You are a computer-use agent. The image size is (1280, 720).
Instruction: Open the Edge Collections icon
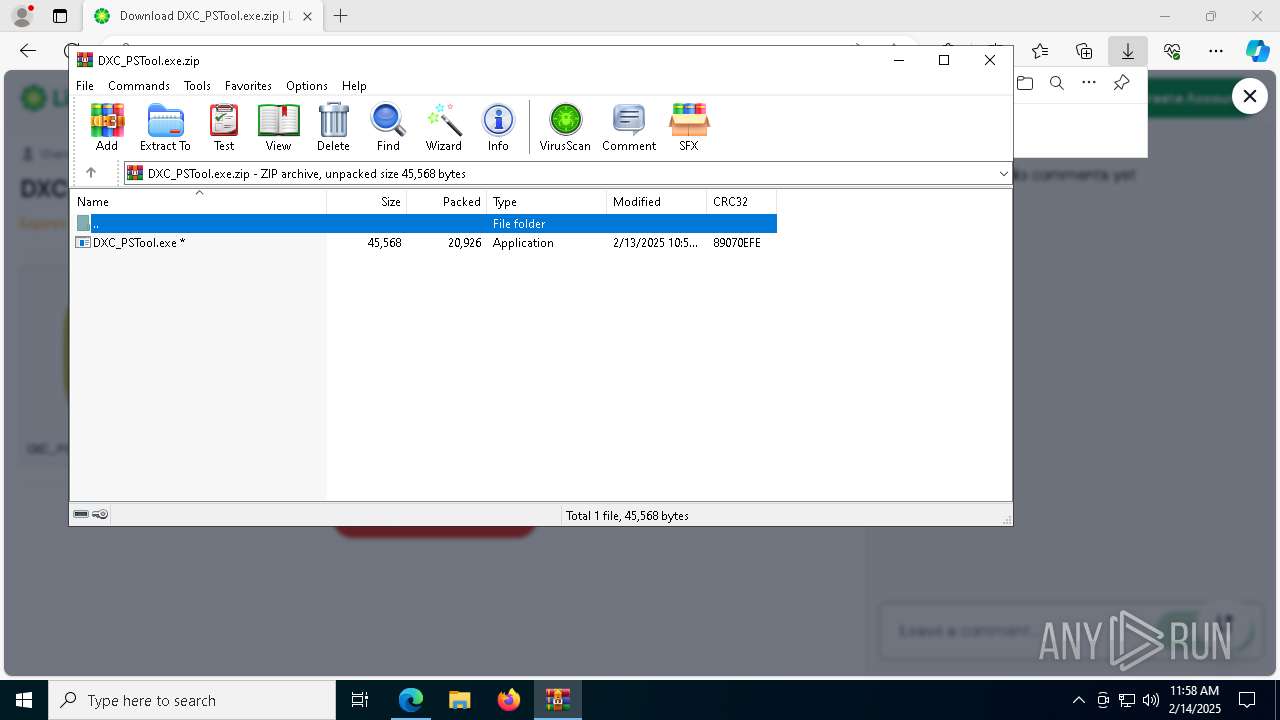click(x=1084, y=51)
